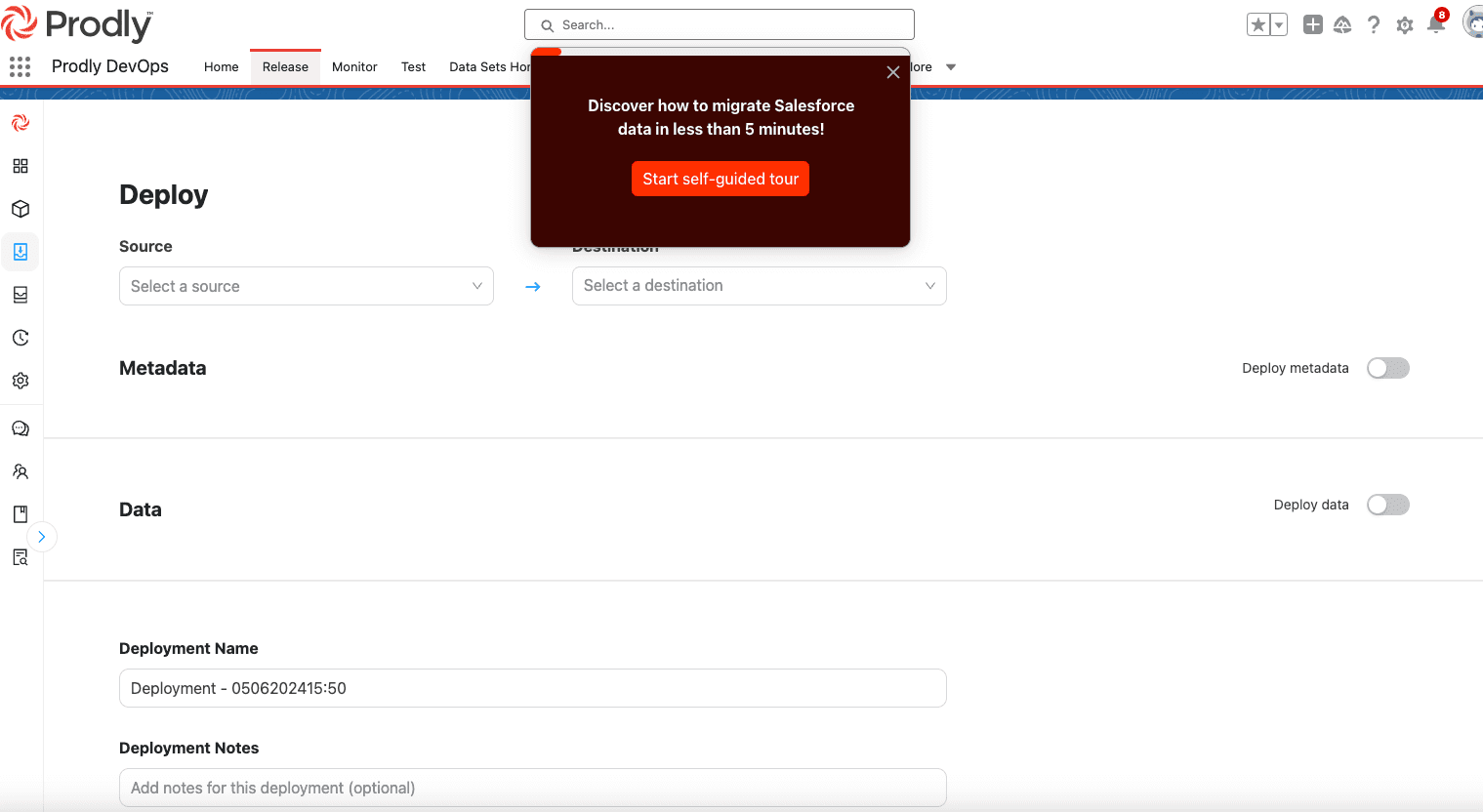
Task: Switch to the Test tab
Action: tap(414, 67)
